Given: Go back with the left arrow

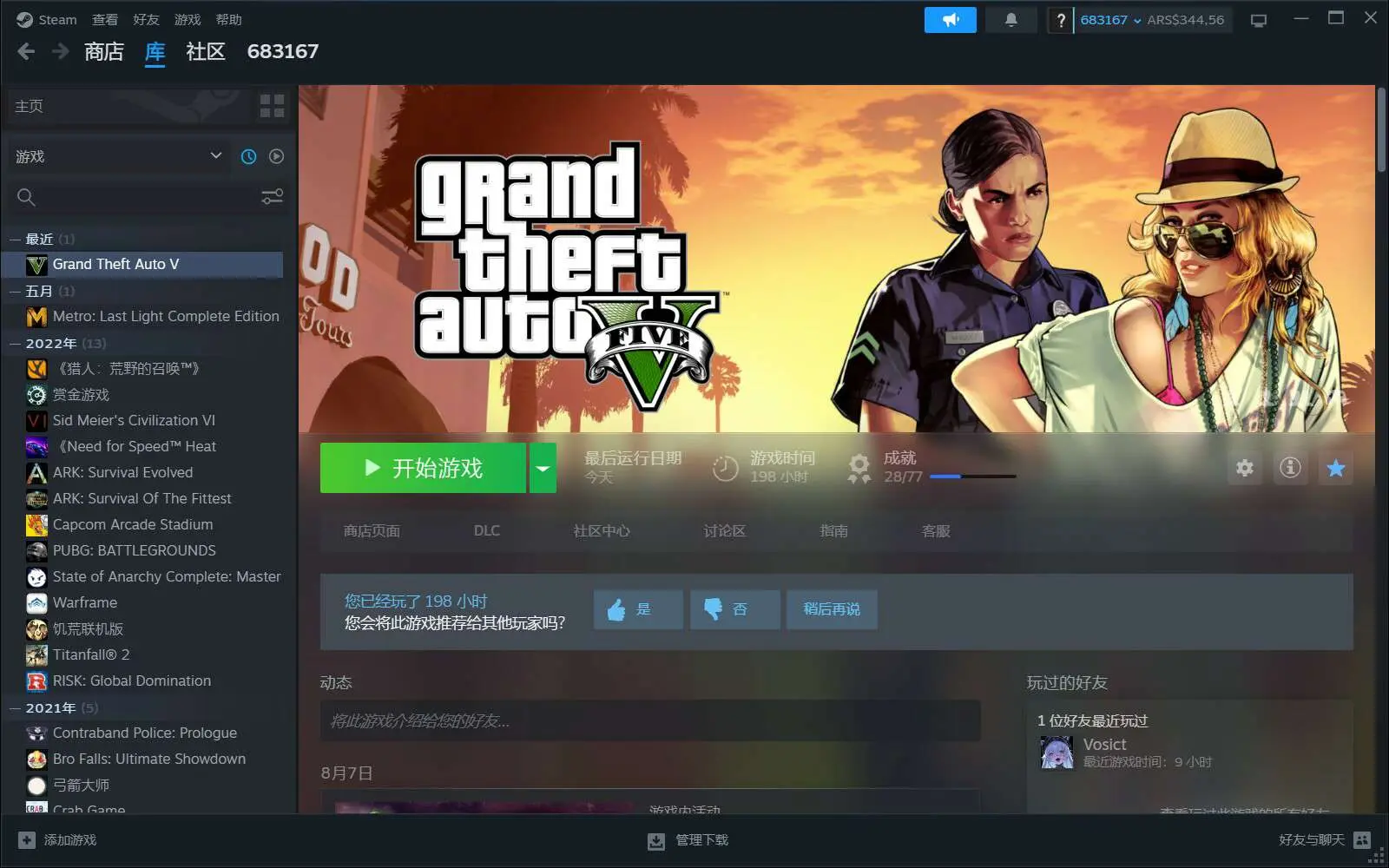Looking at the screenshot, I should (x=26, y=52).
